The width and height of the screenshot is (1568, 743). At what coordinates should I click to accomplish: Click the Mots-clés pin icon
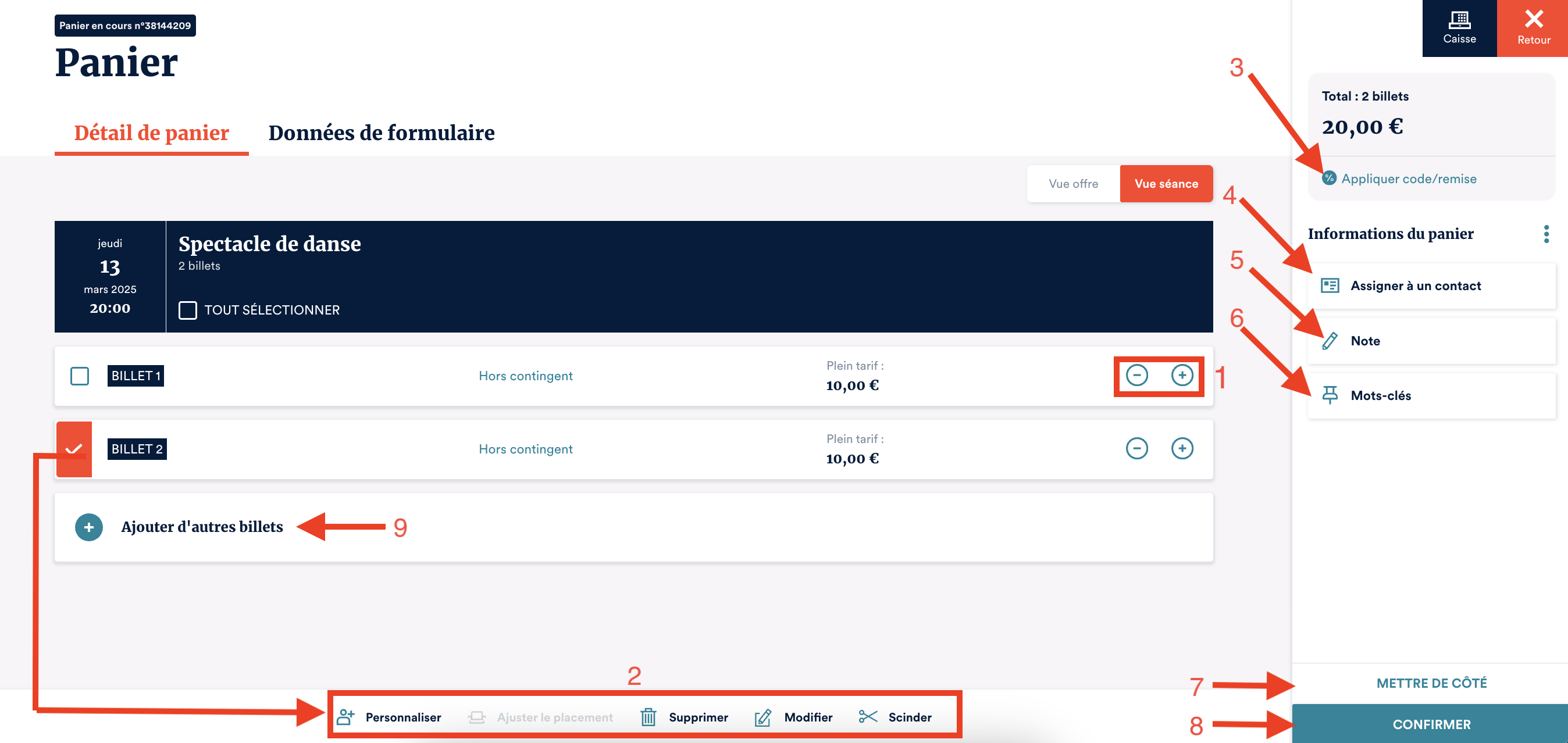[1330, 395]
